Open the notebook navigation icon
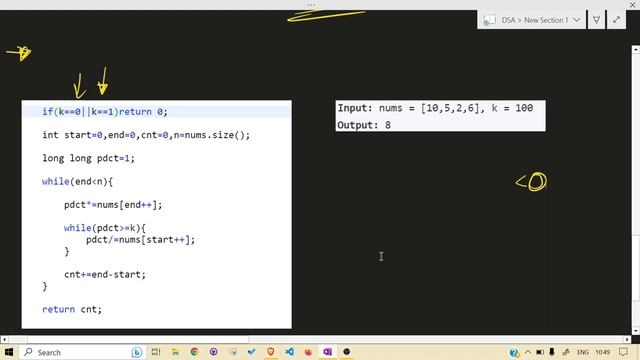Screen dimensions: 640x360 coord(489,20)
